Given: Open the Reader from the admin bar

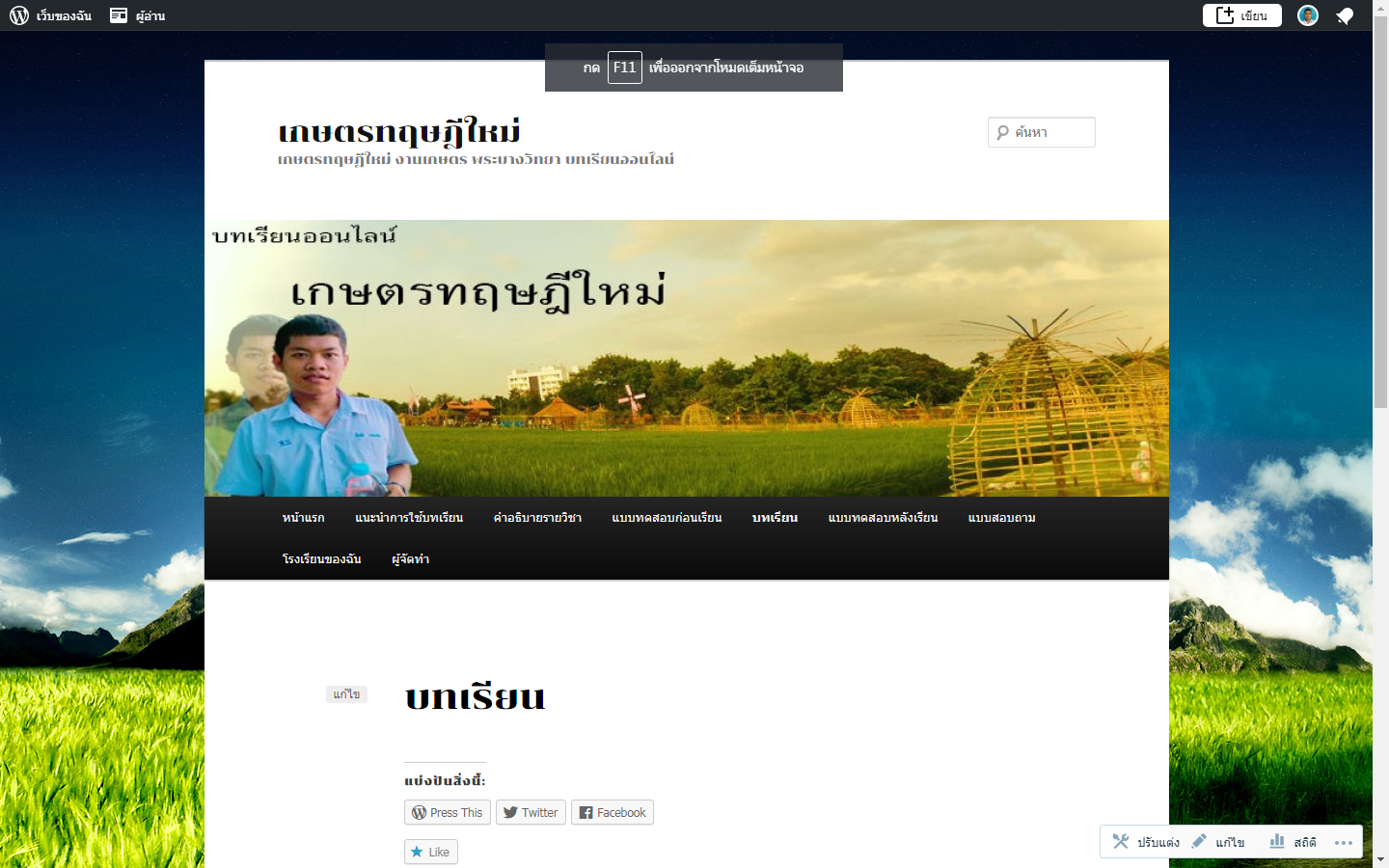Looking at the screenshot, I should pyautogui.click(x=138, y=15).
